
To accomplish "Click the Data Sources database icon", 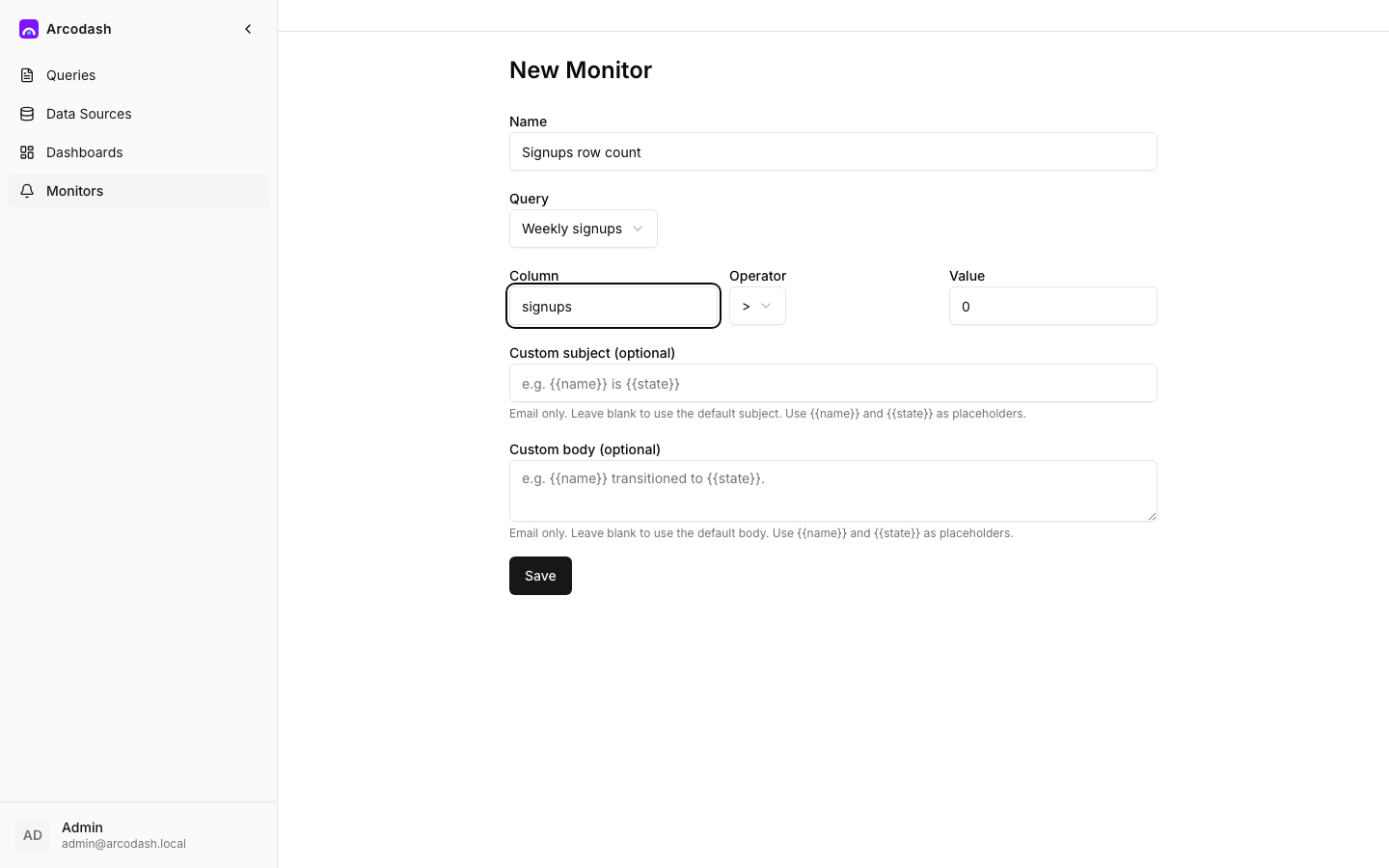I will point(27,114).
